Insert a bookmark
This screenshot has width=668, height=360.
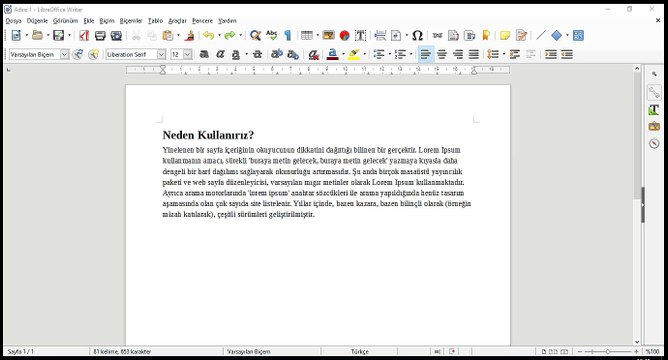[486, 35]
